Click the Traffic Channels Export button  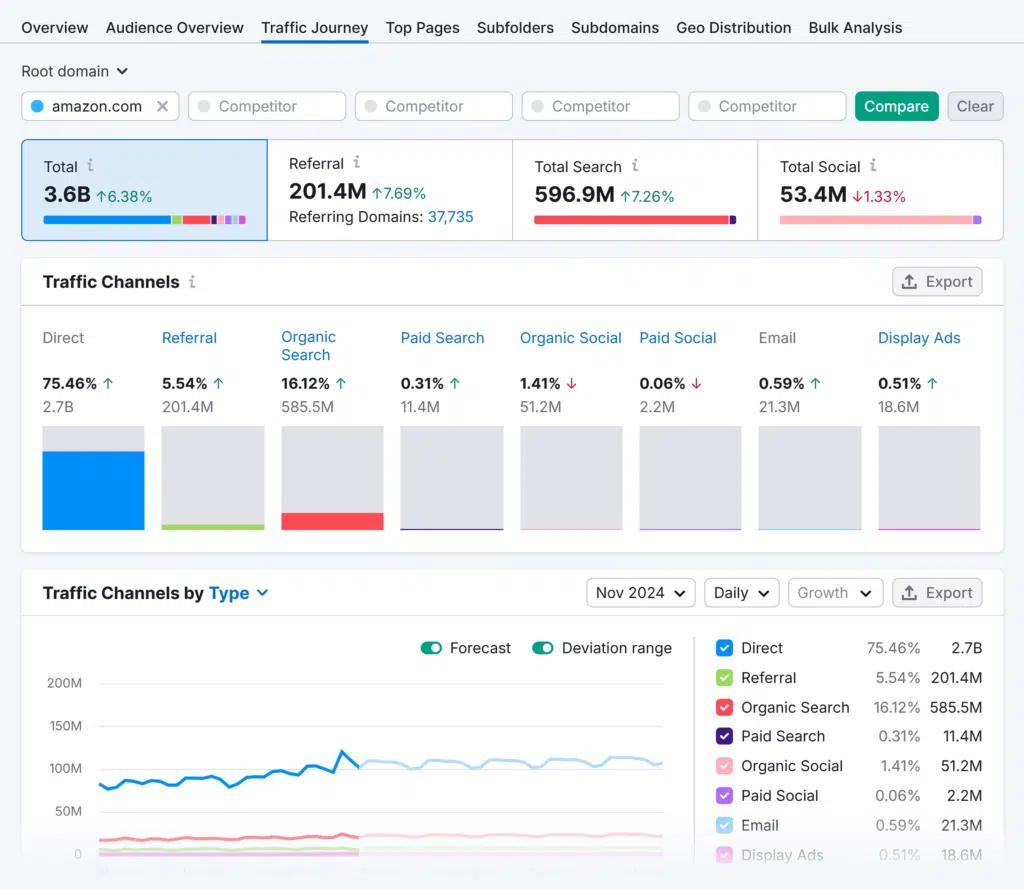tap(937, 282)
